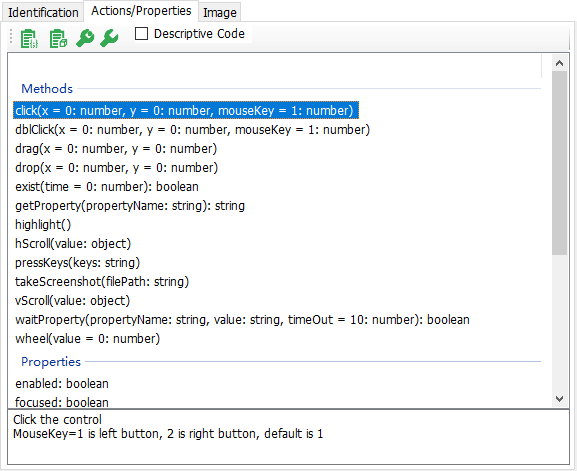Screen dimensions: 577x471
Task: Click the plain green wrench icon
Action: [x=109, y=38]
